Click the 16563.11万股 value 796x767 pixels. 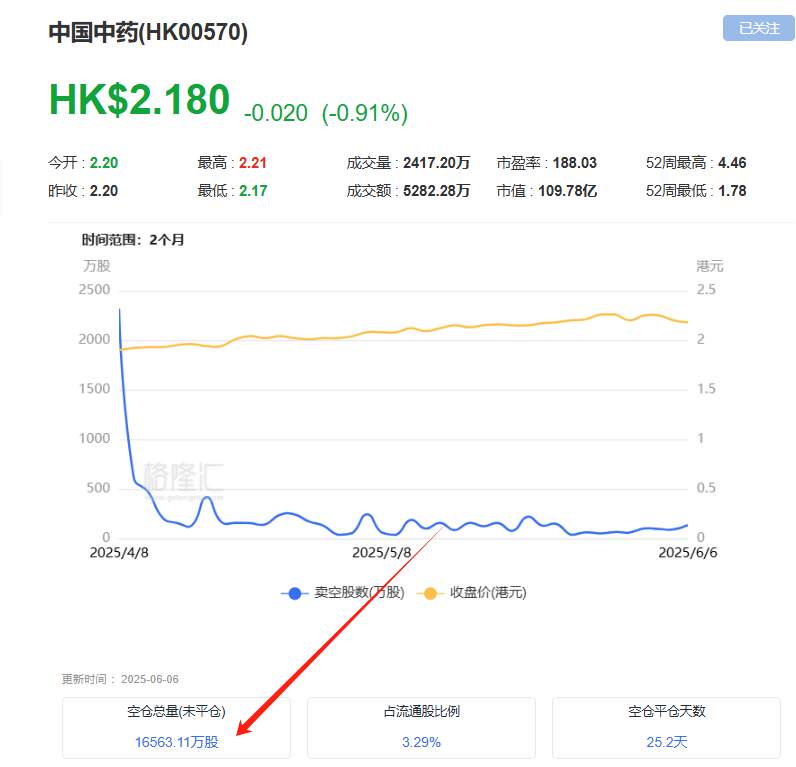point(176,742)
